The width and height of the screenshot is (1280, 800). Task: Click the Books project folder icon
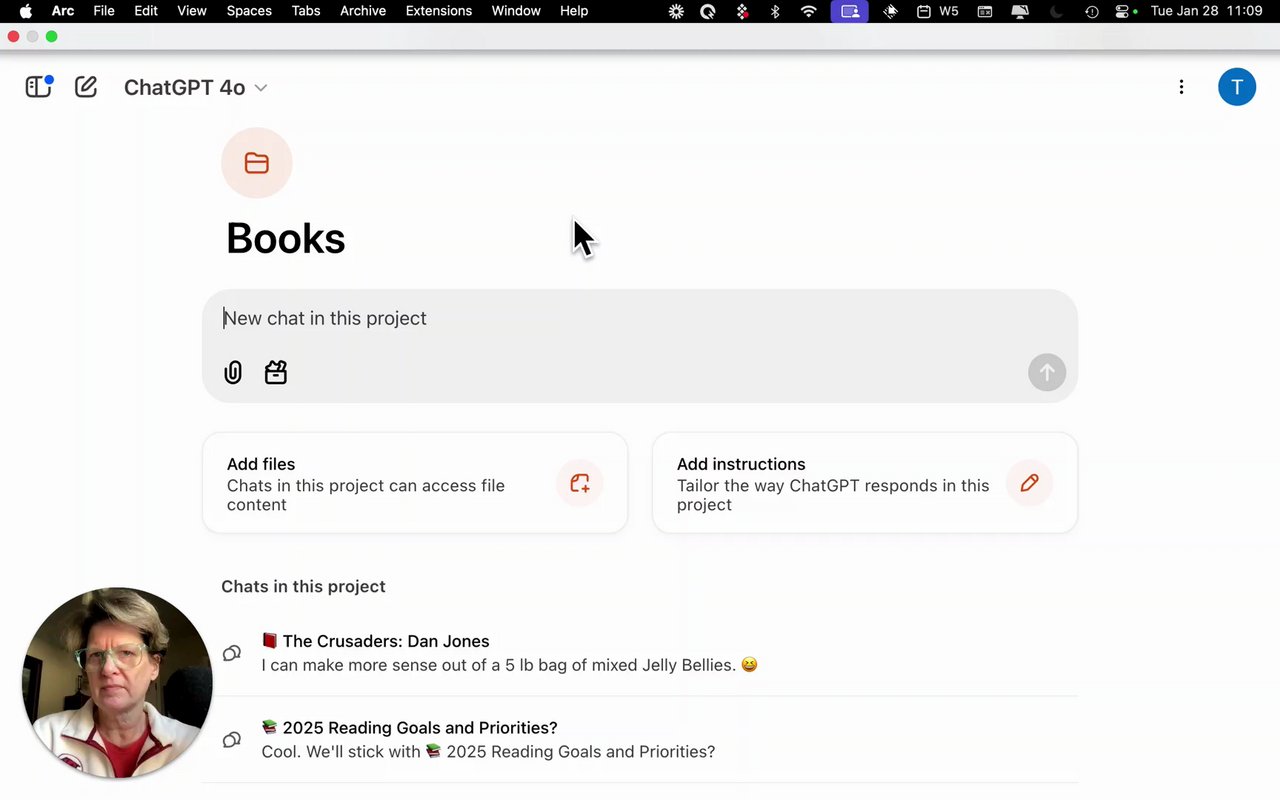point(257,163)
